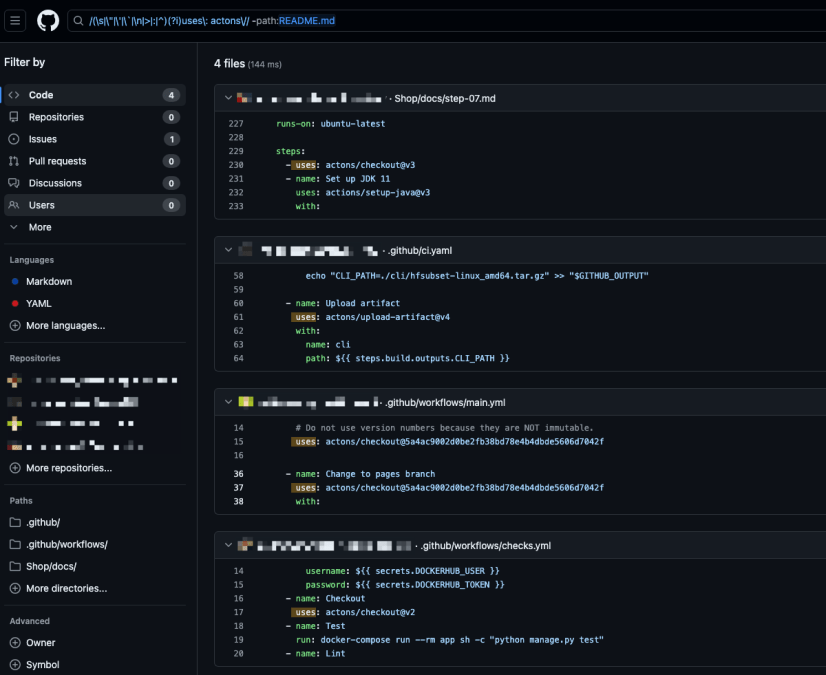Select the Users filter

[x=95, y=205]
